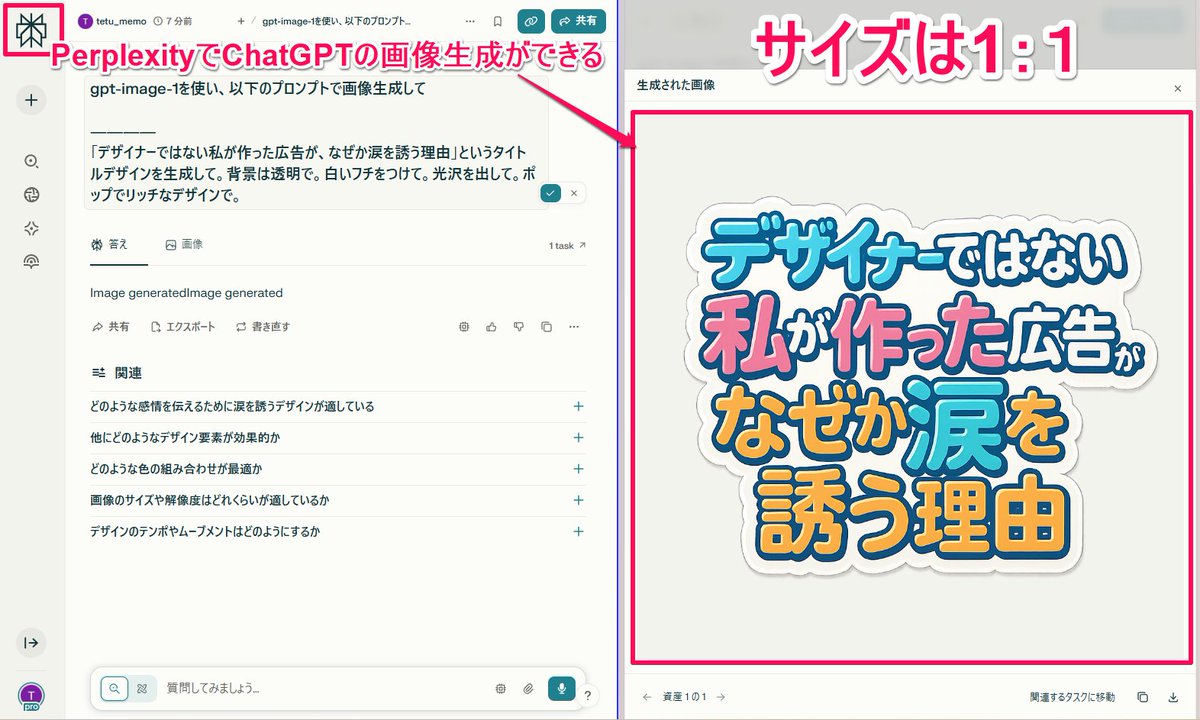
Task: Copy the generated image using the copy icon
Action: (1143, 695)
